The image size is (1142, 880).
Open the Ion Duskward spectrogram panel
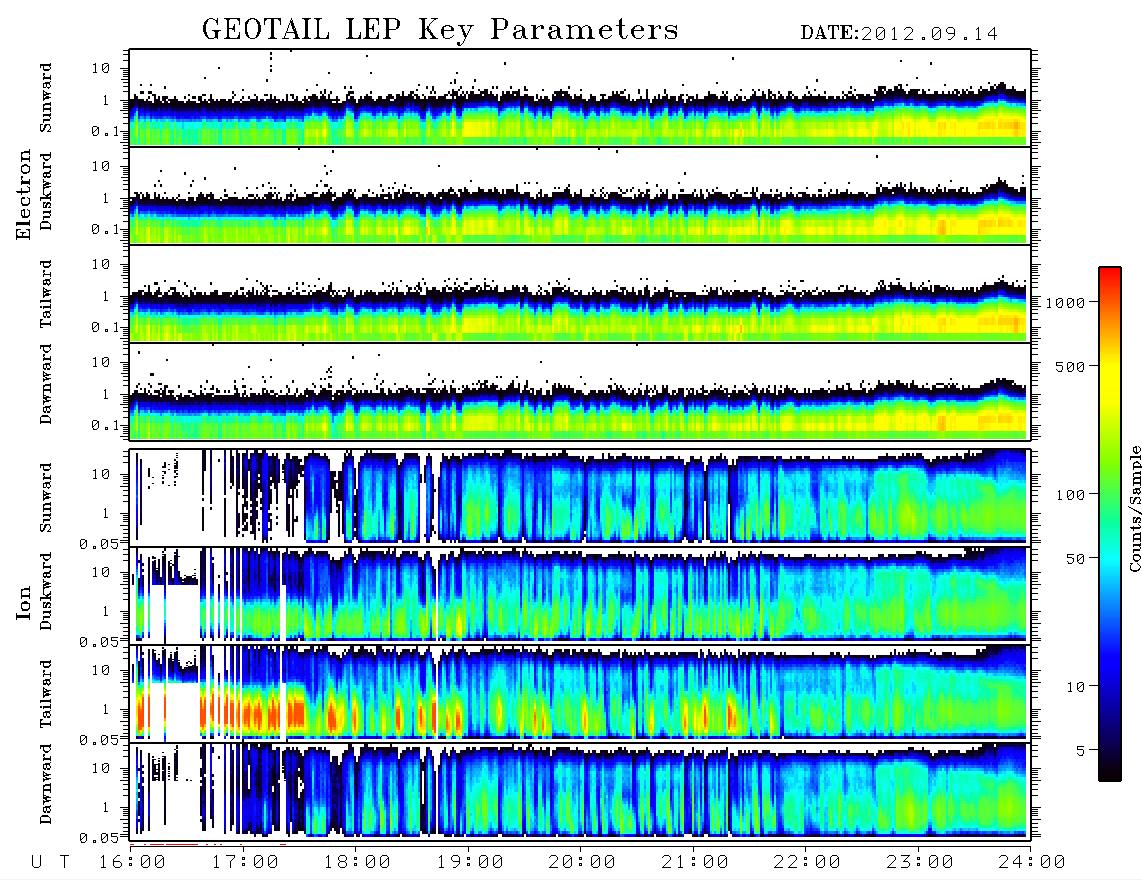click(x=580, y=595)
